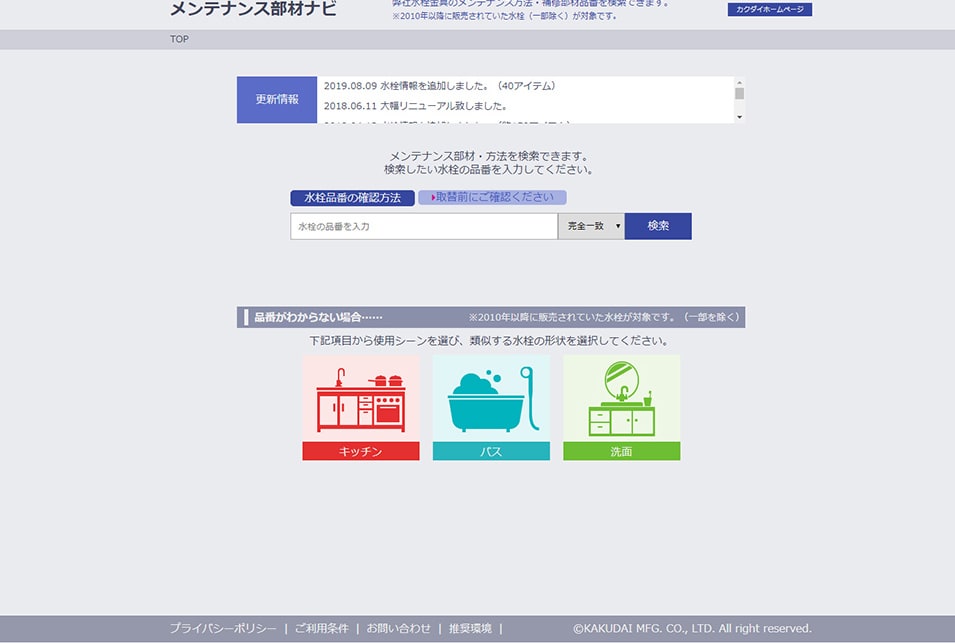Image resolution: width=955 pixels, height=643 pixels.
Task: Grab the news list scrollbar thumb
Action: [740, 94]
